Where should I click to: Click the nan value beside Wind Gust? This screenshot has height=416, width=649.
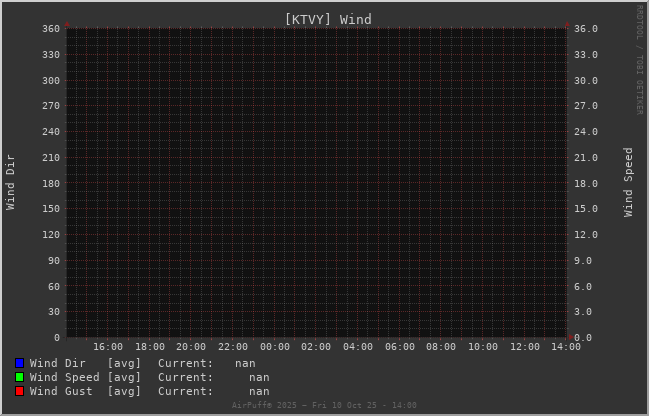click(259, 391)
